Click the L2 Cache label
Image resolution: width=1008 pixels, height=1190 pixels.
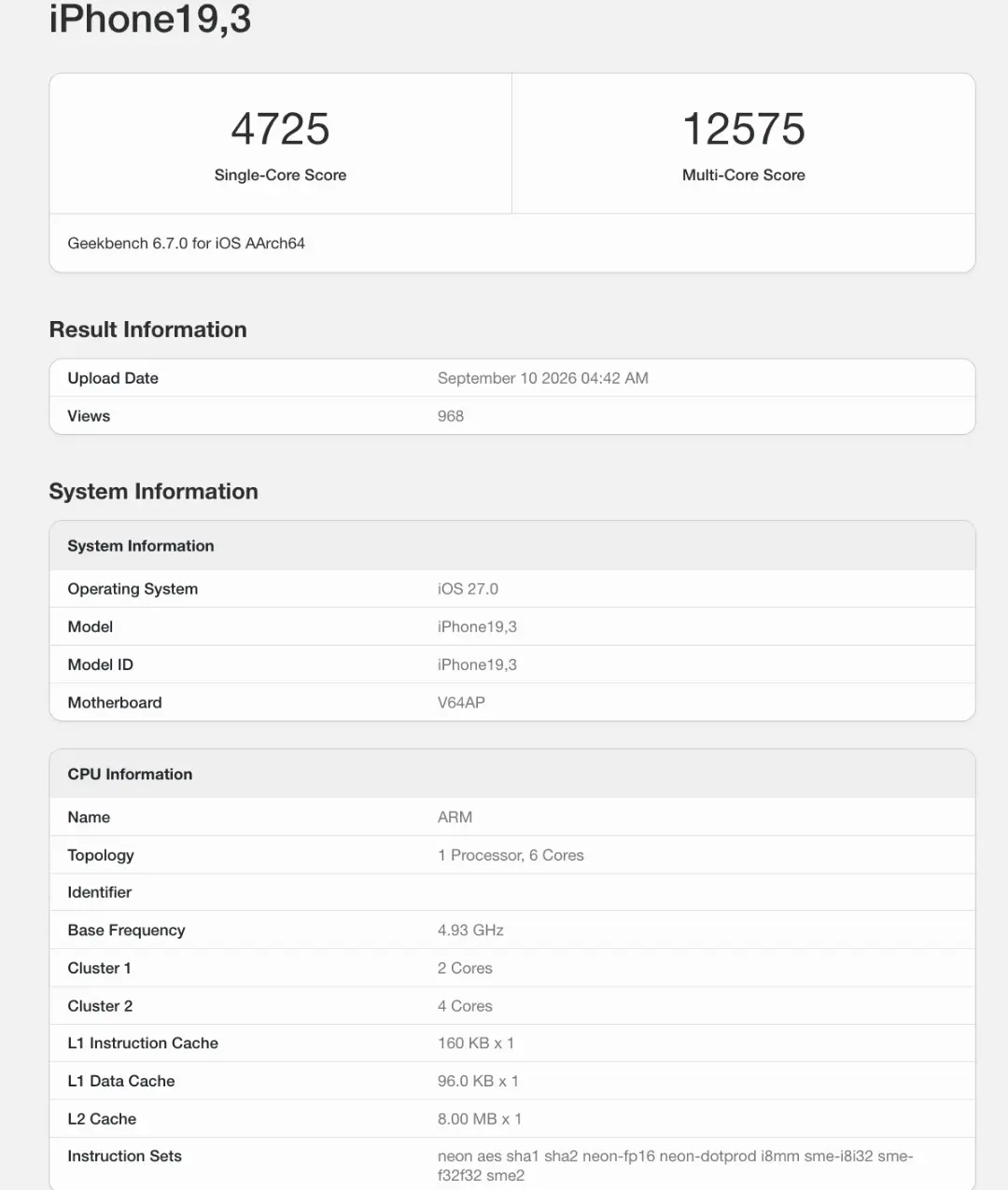[x=102, y=1119]
